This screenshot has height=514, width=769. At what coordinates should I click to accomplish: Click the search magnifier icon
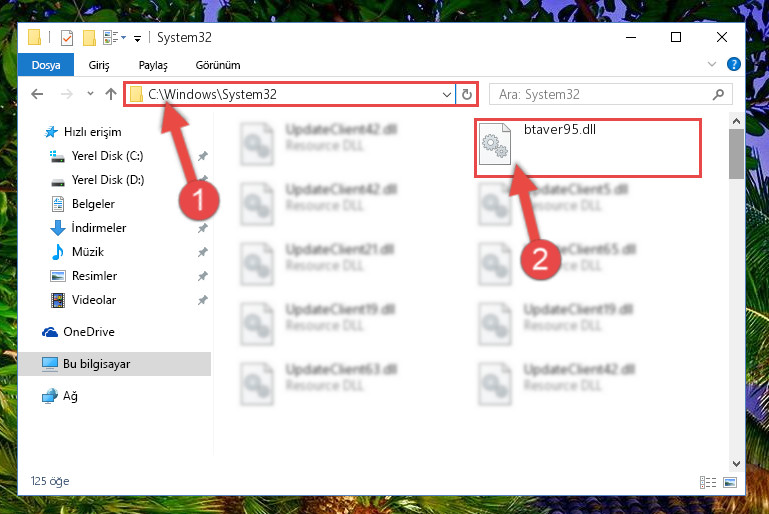[x=718, y=94]
